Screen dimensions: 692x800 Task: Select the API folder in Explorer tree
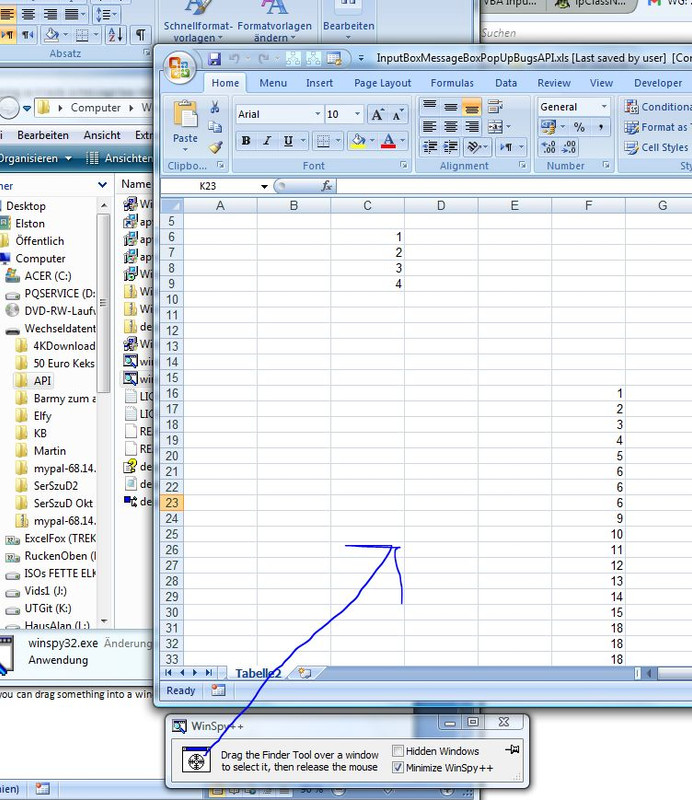[x=42, y=381]
